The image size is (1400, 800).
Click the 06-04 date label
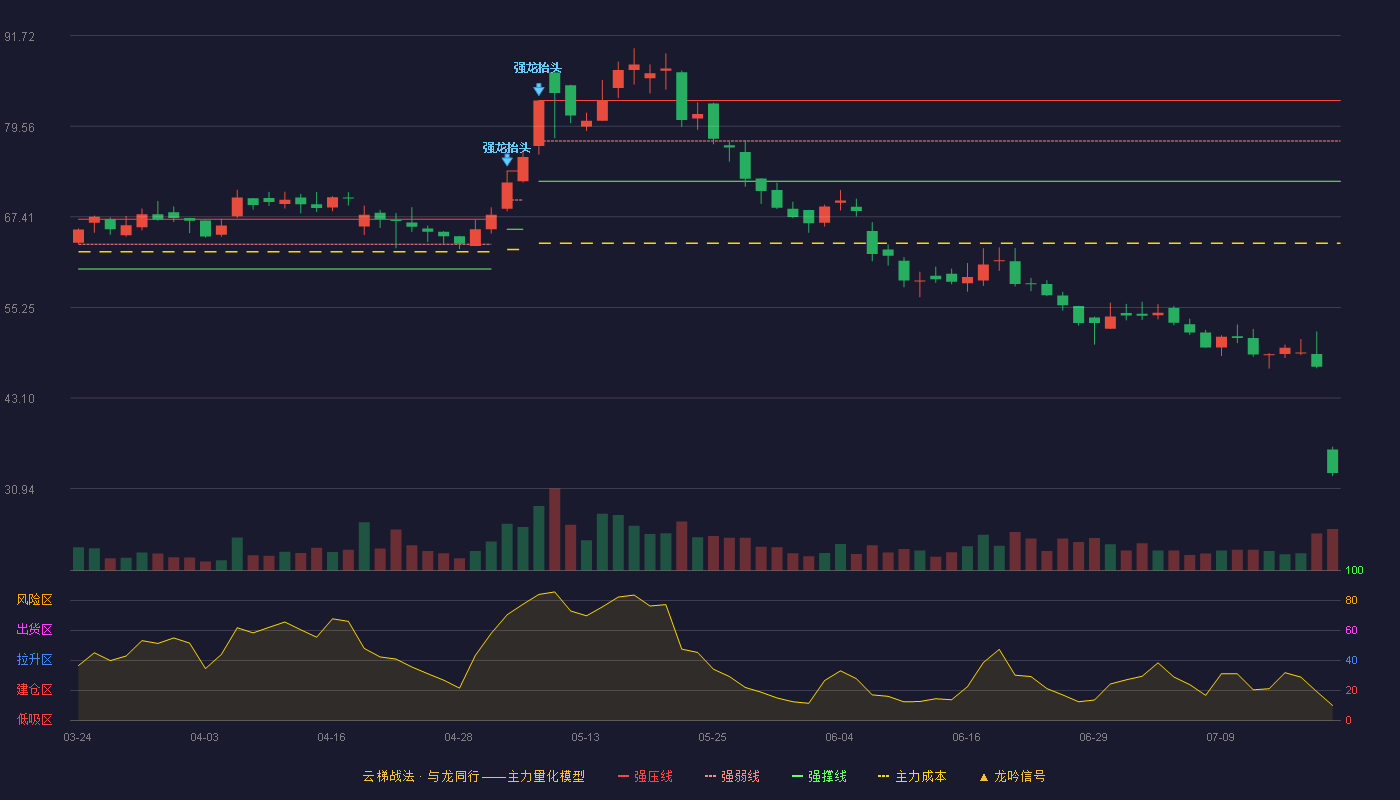(x=839, y=737)
